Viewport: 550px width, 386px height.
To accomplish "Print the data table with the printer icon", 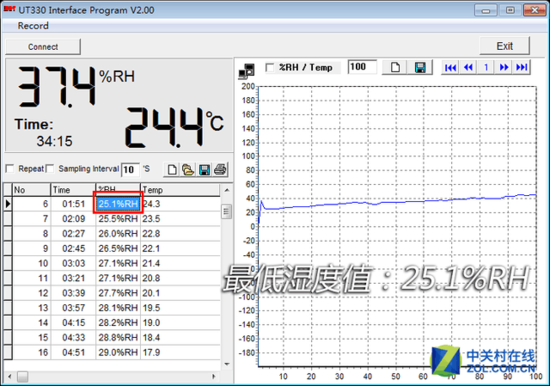I will 220,170.
